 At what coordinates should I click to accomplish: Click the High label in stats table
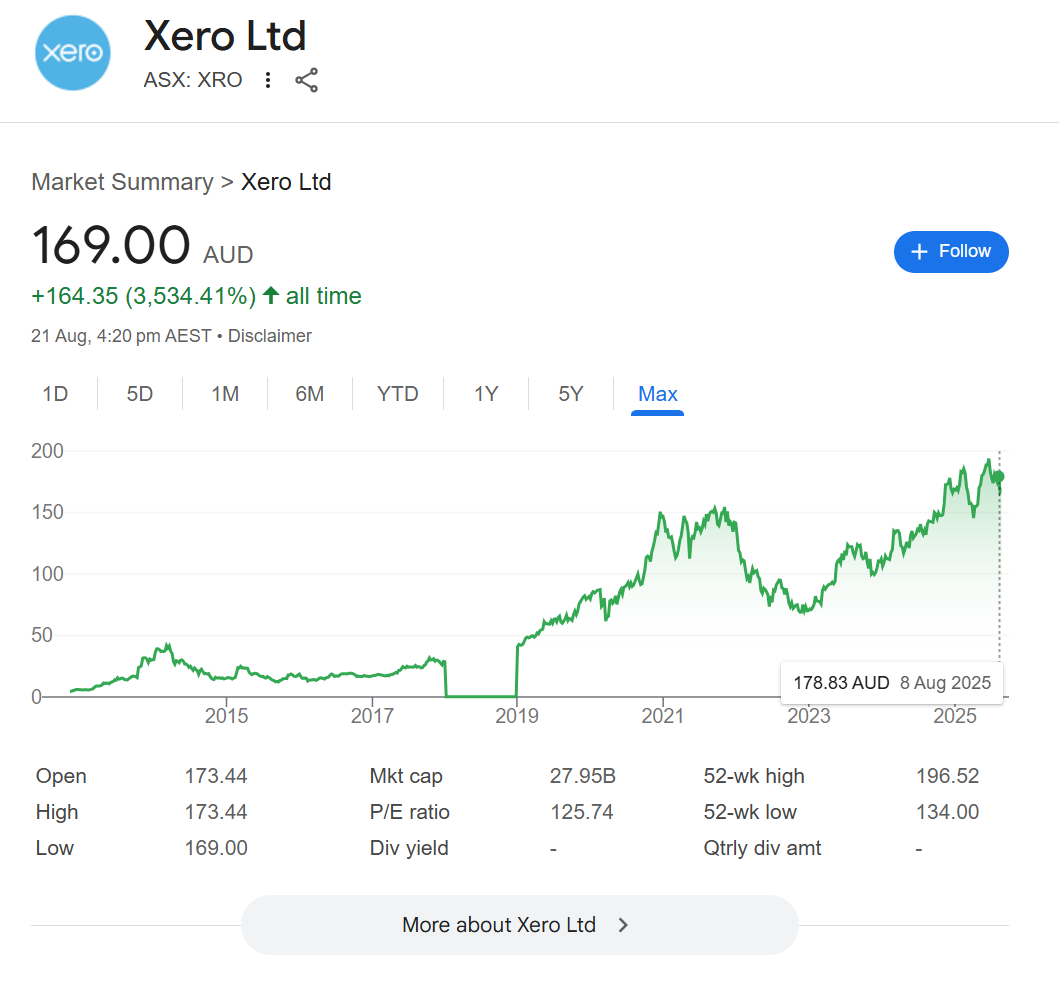[x=57, y=811]
